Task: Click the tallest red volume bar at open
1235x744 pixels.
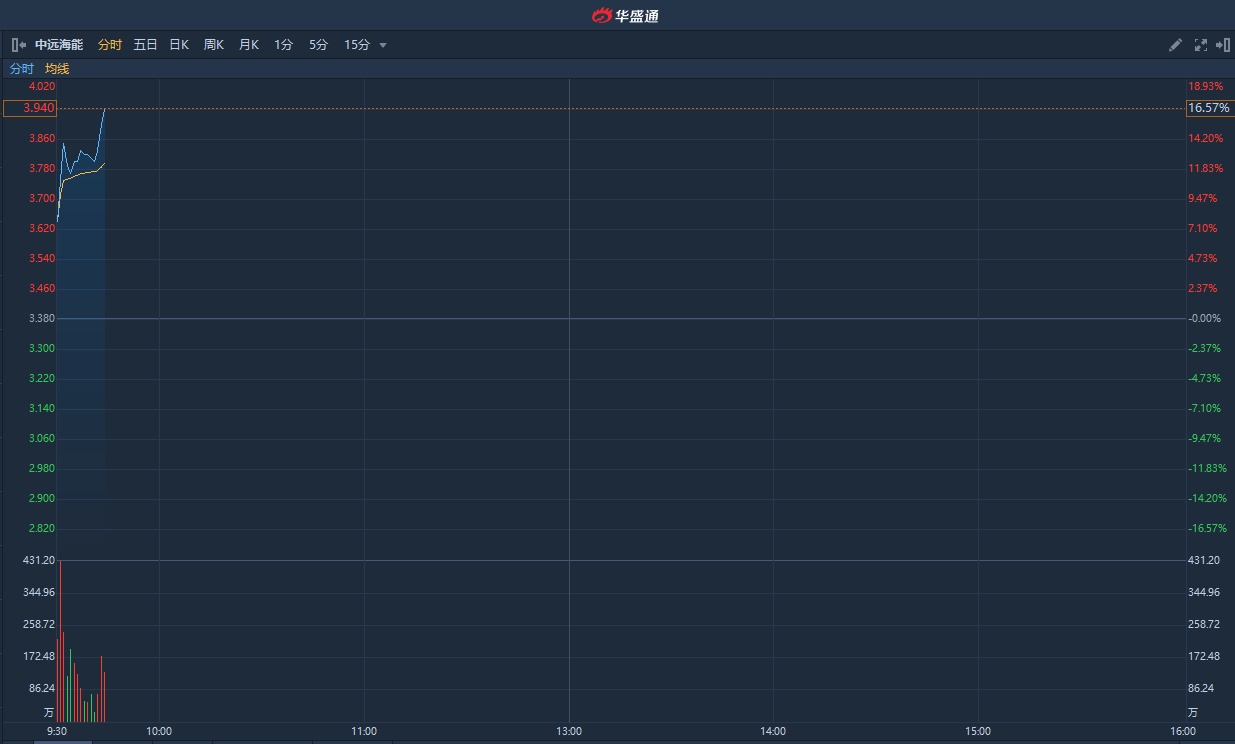Action: pos(61,640)
